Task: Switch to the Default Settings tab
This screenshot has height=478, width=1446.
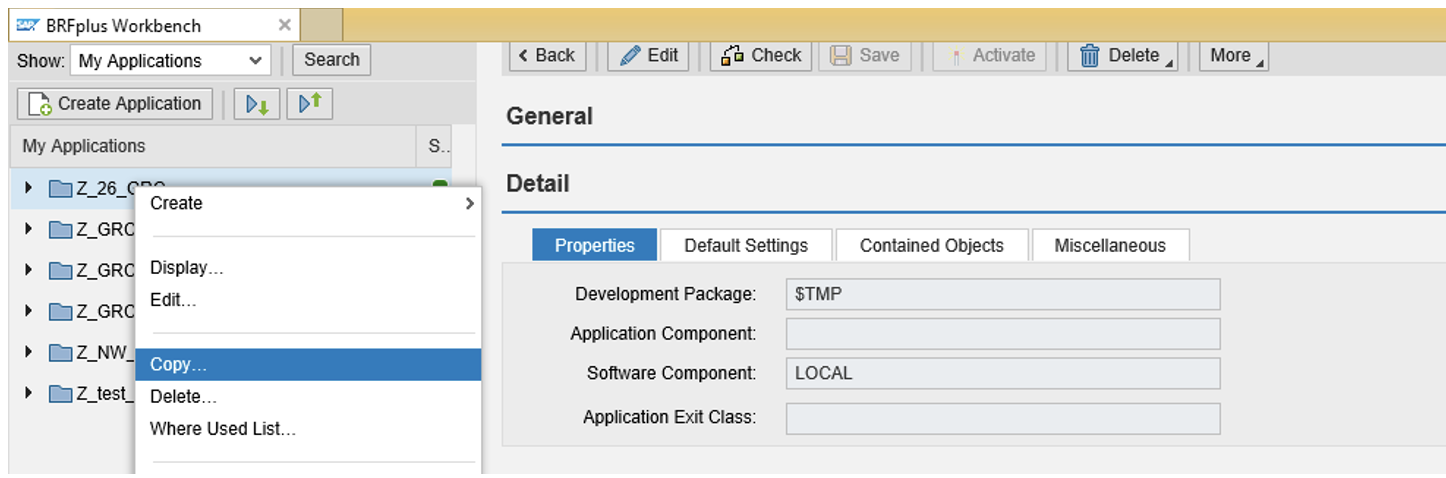Action: point(746,245)
